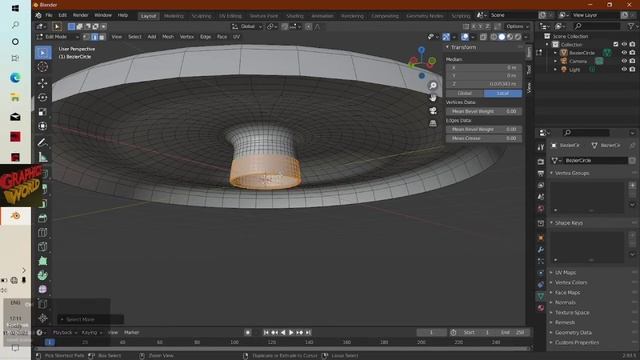The width and height of the screenshot is (640, 360).
Task: Select the Annotate tool
Action: [43, 142]
